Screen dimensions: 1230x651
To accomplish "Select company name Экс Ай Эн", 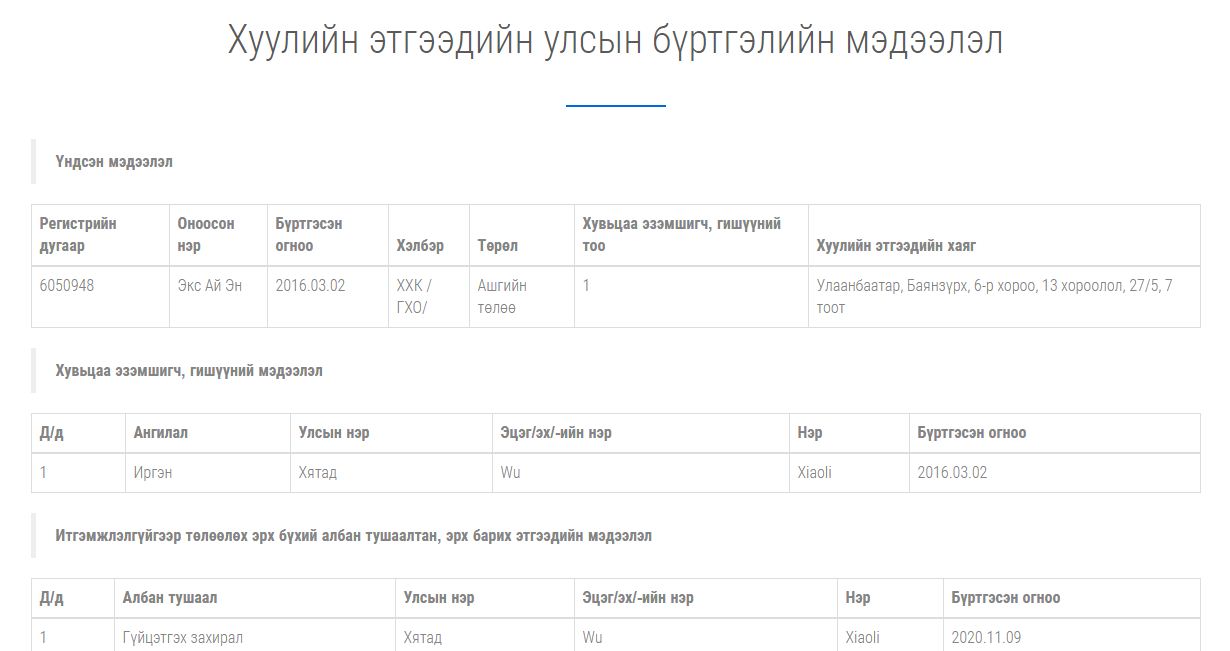I will [210, 286].
